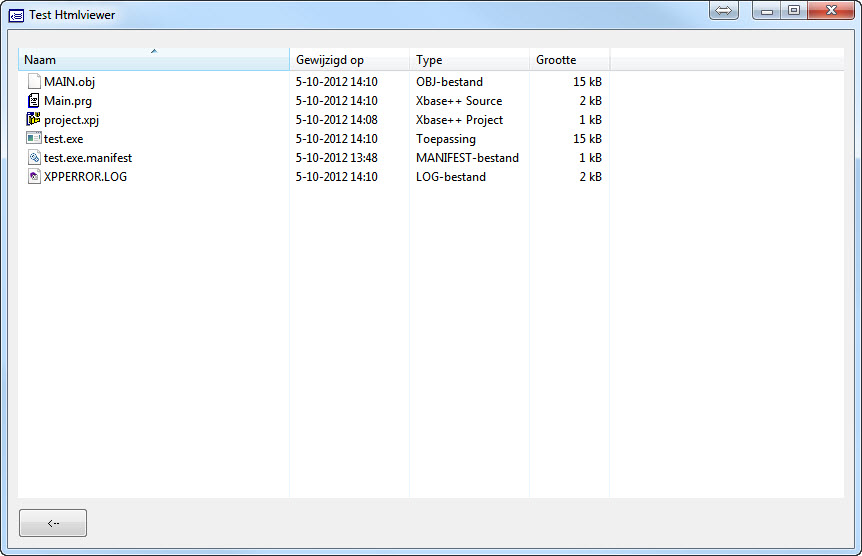Sort files by Gewijzigd op column
Screen dimensions: 862x556
pos(349,60)
